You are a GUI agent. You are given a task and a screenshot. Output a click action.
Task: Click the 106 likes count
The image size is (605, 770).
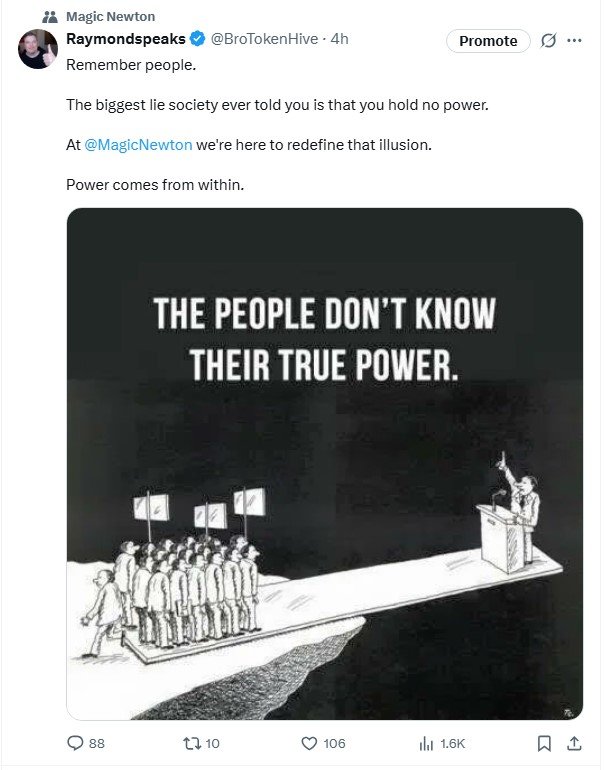(334, 743)
